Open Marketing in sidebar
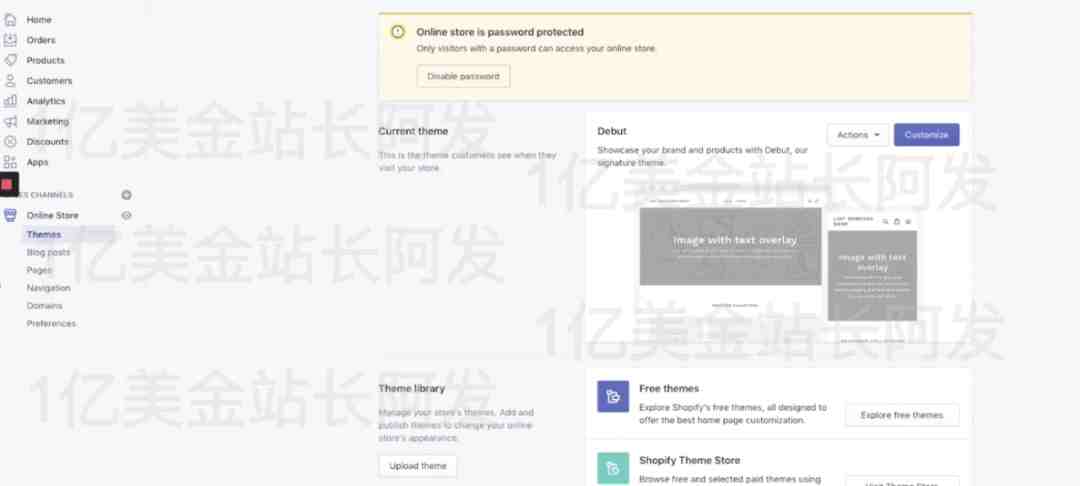The width and height of the screenshot is (1080, 486). click(x=48, y=121)
